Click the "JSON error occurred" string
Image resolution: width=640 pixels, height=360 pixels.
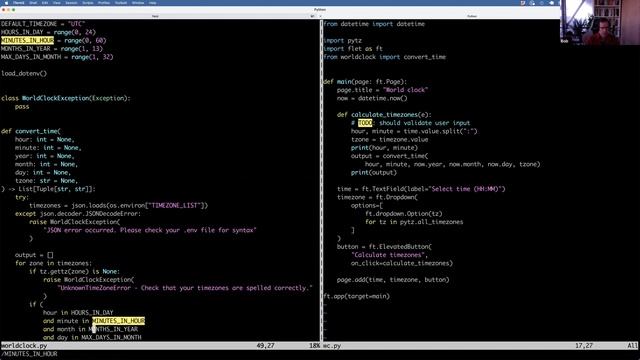(150, 230)
